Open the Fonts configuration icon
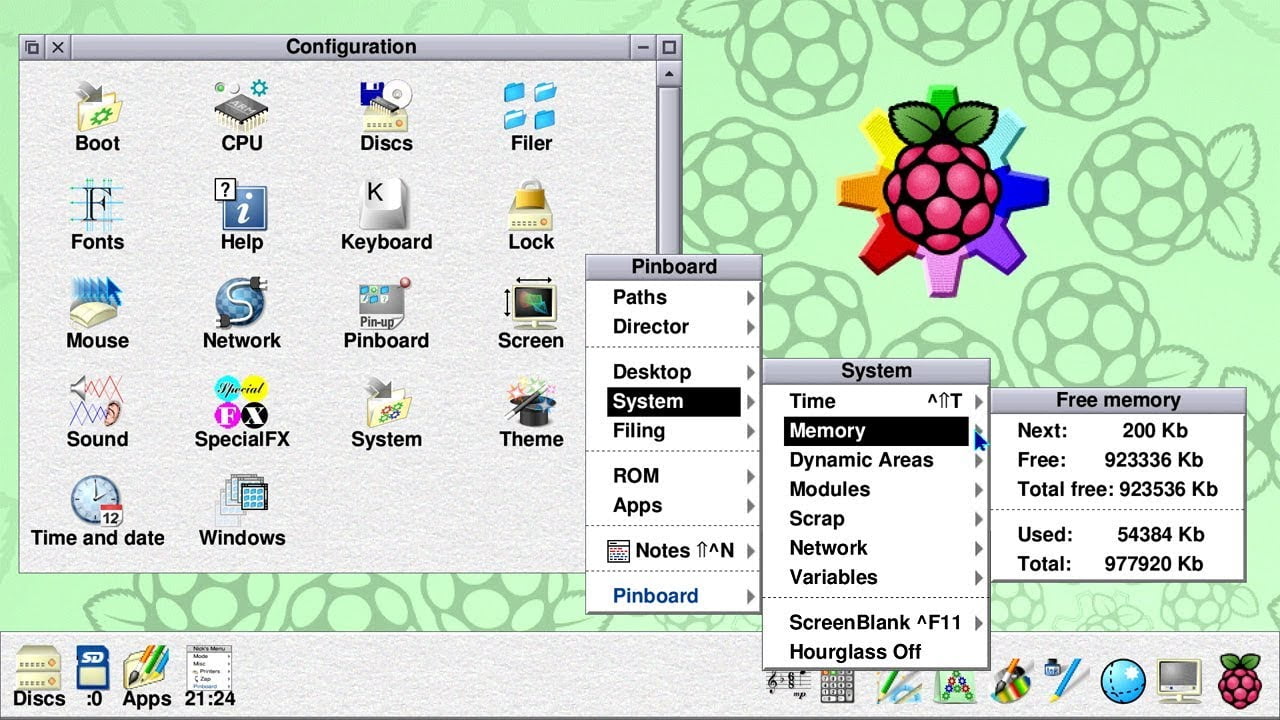This screenshot has width=1280, height=720. [x=97, y=204]
